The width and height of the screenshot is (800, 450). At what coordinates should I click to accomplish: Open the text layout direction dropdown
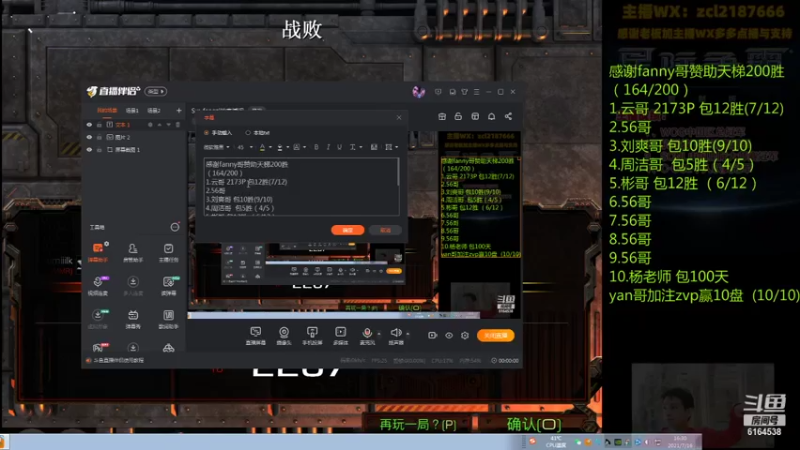pos(391,147)
